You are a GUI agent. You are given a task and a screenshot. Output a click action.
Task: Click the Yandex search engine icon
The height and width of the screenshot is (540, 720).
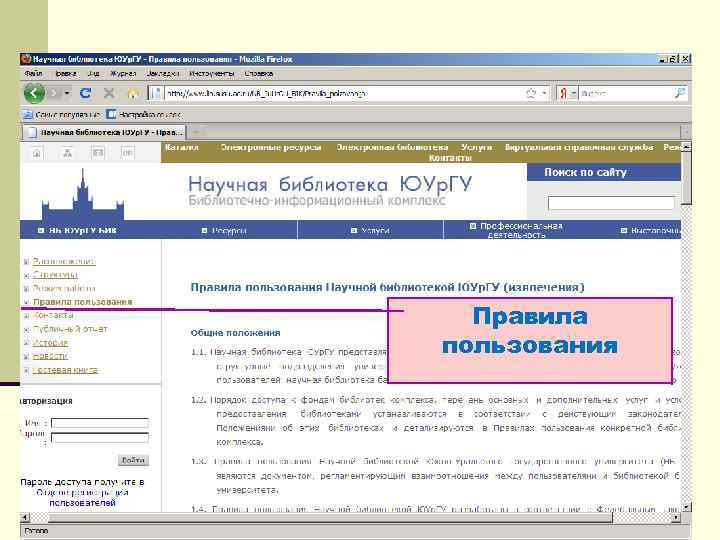pyautogui.click(x=563, y=94)
